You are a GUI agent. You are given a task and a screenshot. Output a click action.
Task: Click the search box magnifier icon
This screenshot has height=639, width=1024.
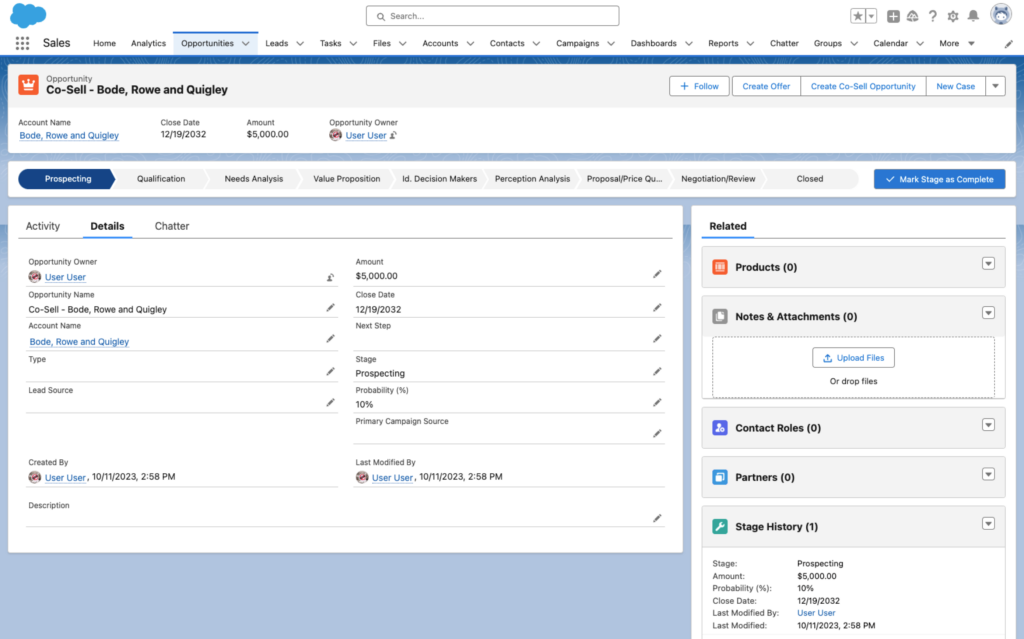[x=381, y=16]
